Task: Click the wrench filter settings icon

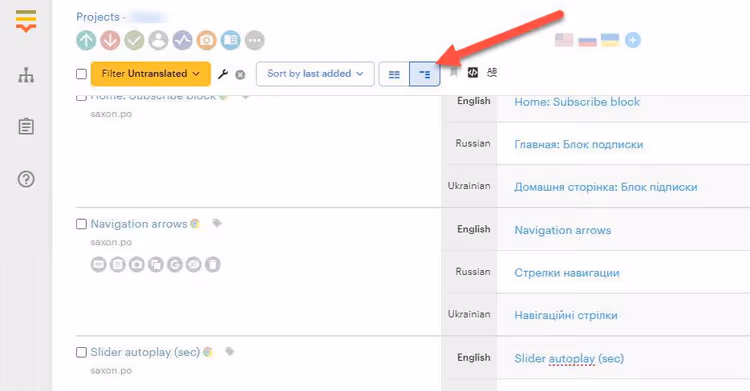Action: click(223, 74)
